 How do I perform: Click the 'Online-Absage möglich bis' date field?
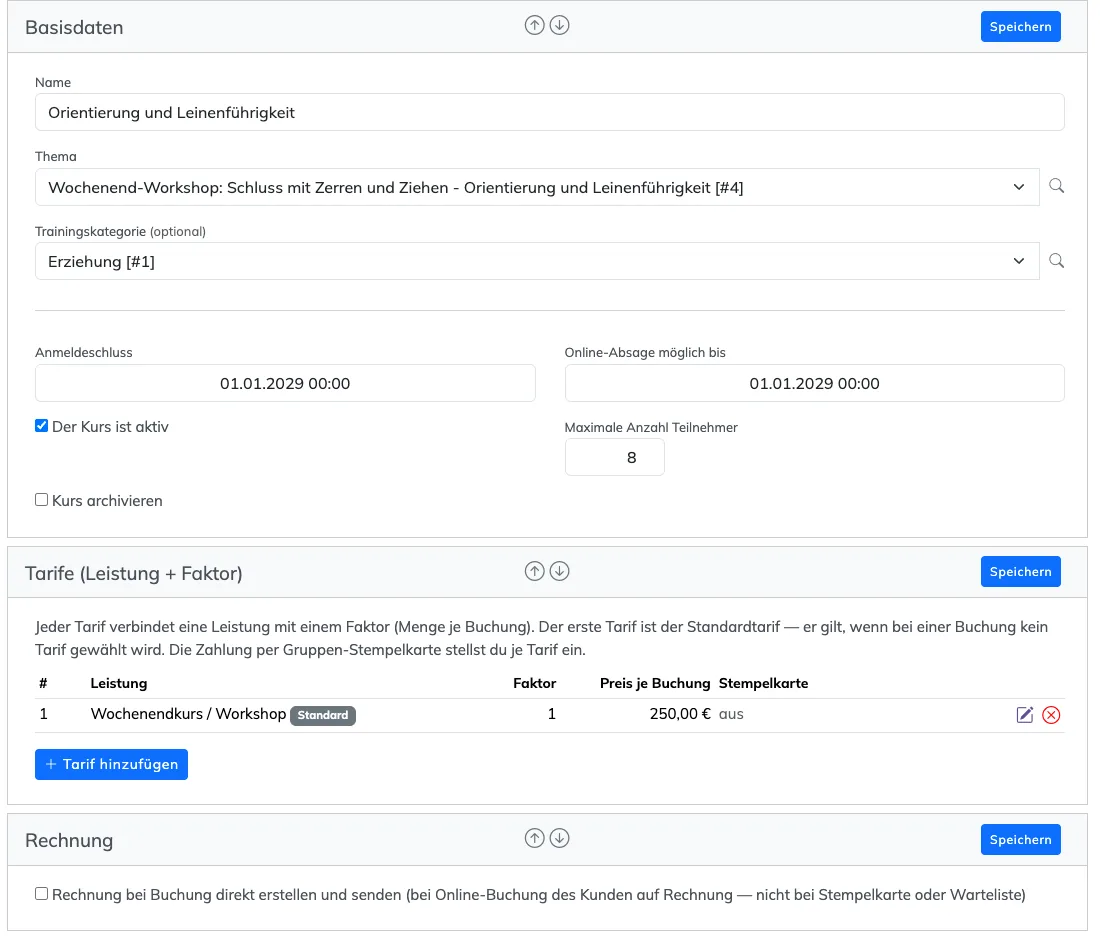[814, 383]
